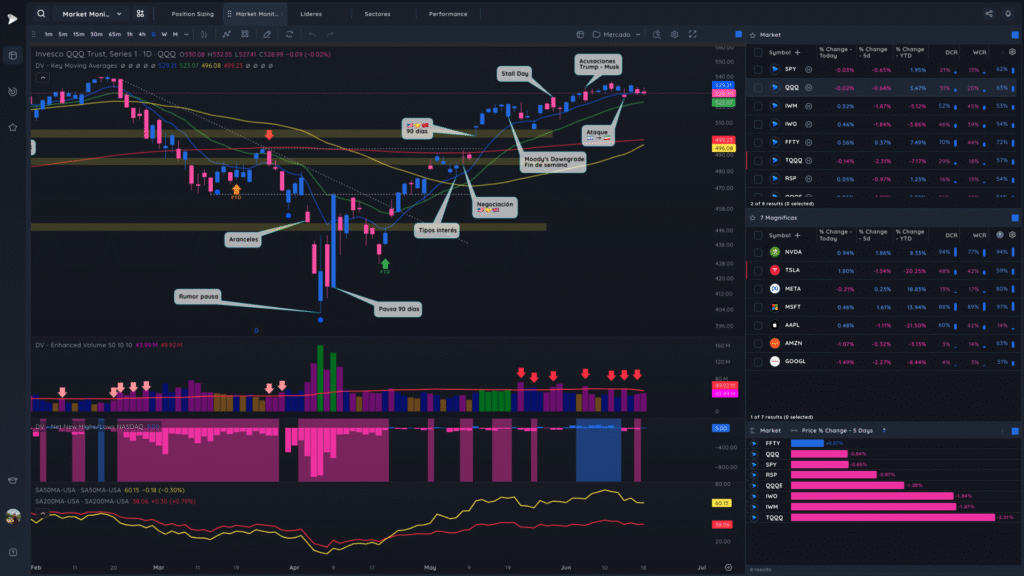Tick the checkbox for TSLA row
Image resolution: width=1024 pixels, height=576 pixels.
[758, 270]
